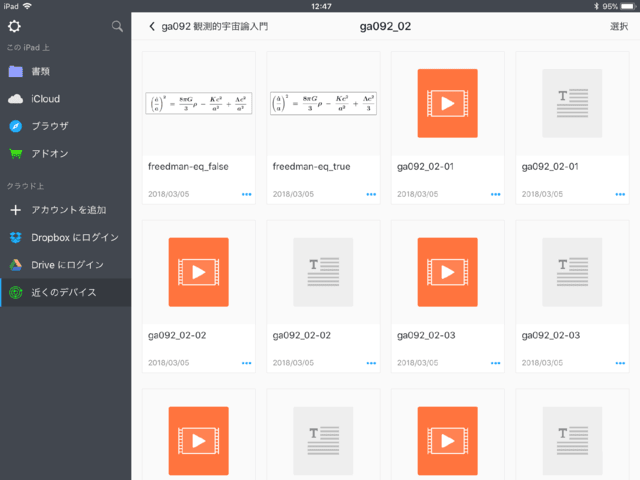The width and height of the screenshot is (640, 480).
Task: Log in to Dropbox
Action: pyautogui.click(x=65, y=238)
